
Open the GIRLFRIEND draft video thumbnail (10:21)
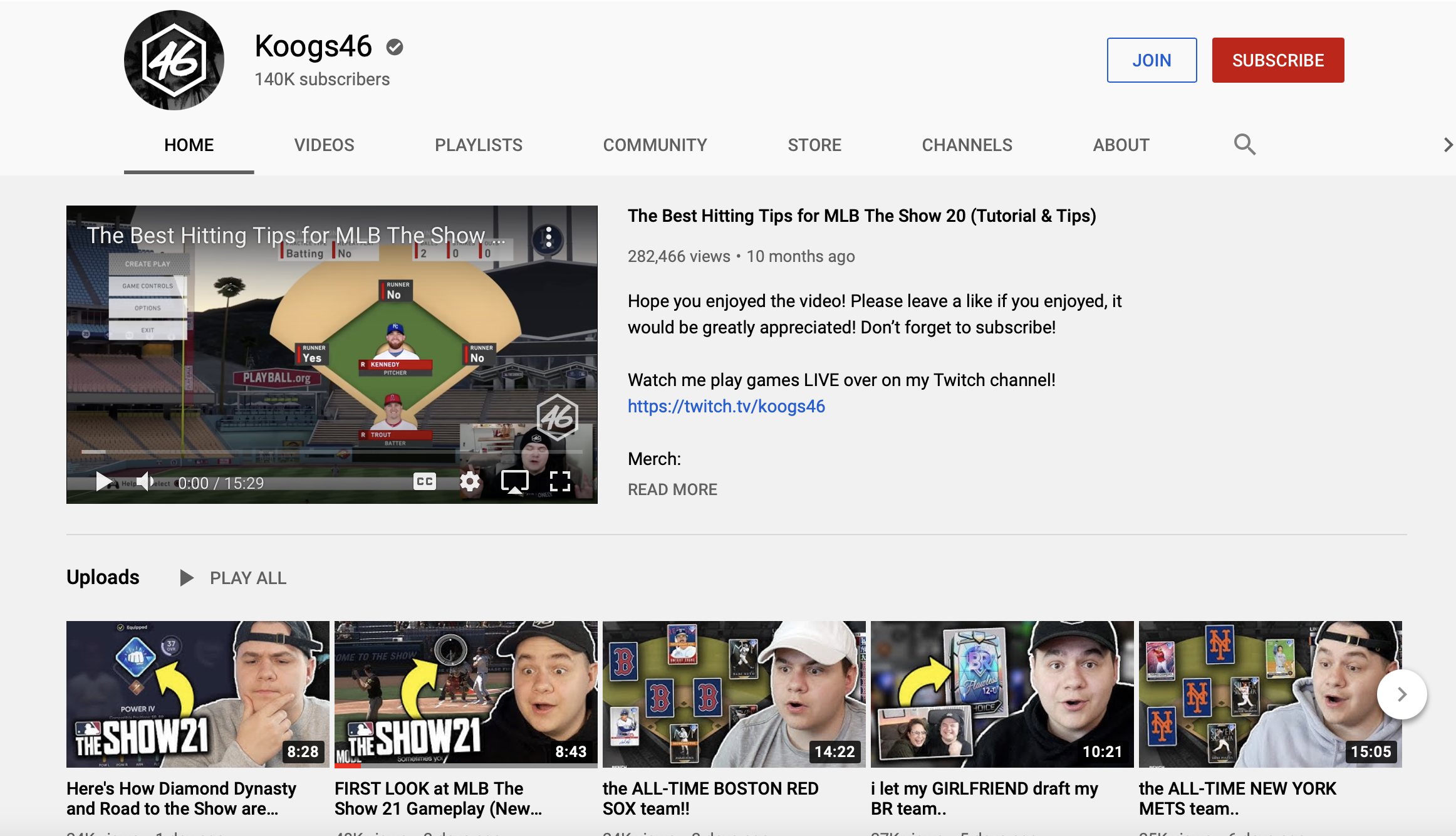1002,694
